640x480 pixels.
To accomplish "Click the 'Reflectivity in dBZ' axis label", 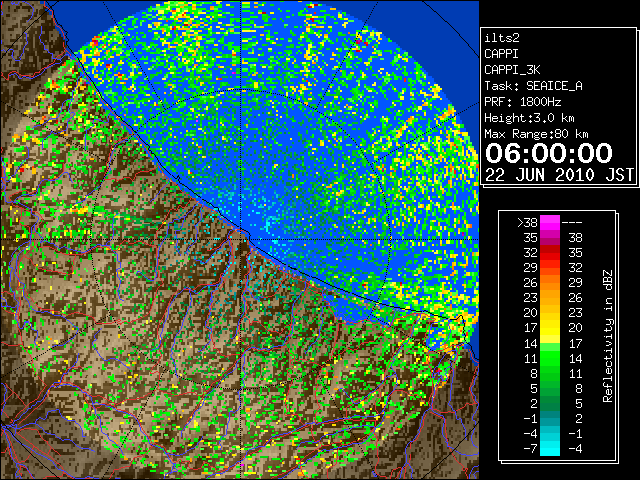I will pos(608,336).
